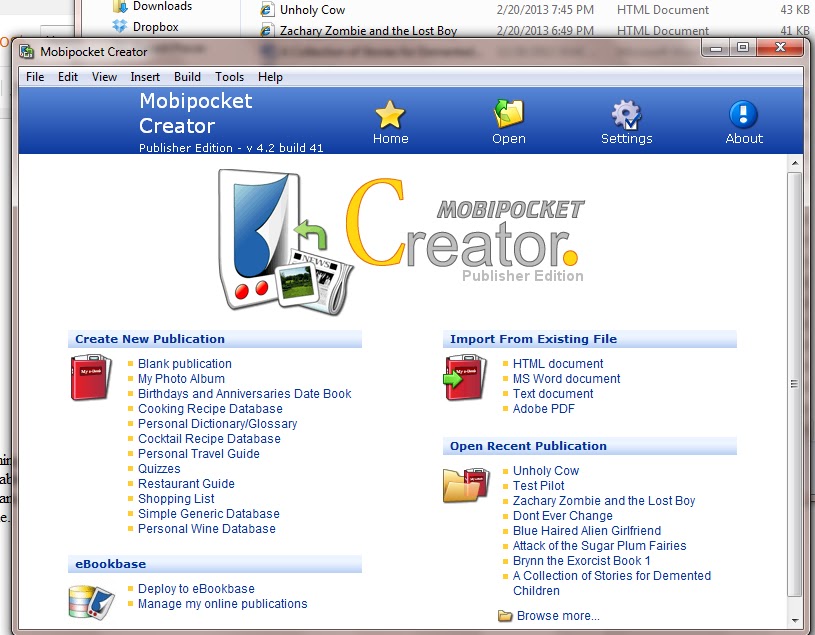The image size is (815, 635).
Task: Open the File menu
Action: point(35,77)
